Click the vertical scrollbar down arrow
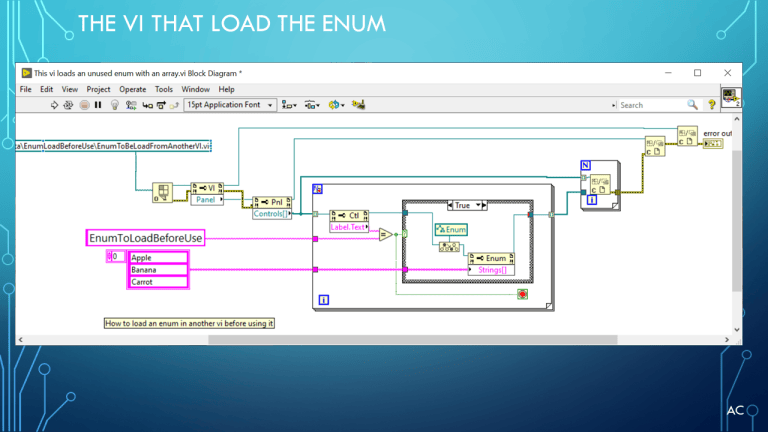The width and height of the screenshot is (768, 432). (737, 330)
